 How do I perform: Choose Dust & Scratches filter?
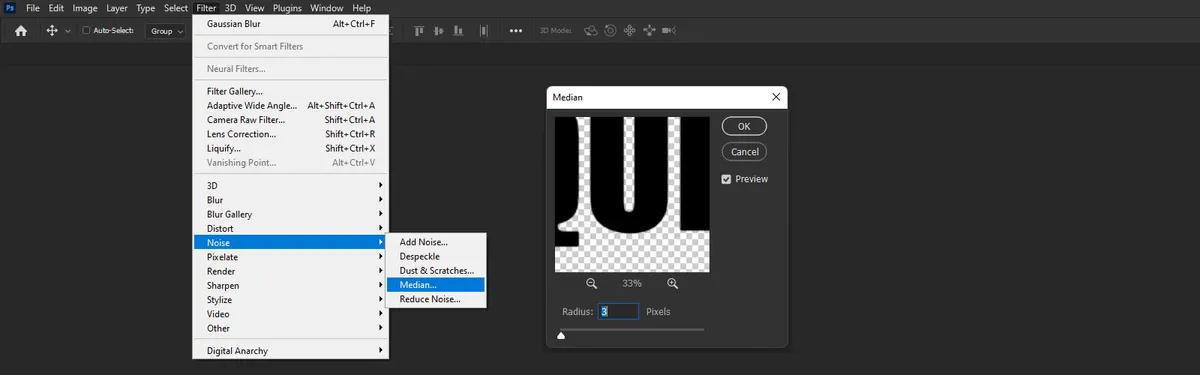[x=436, y=271]
